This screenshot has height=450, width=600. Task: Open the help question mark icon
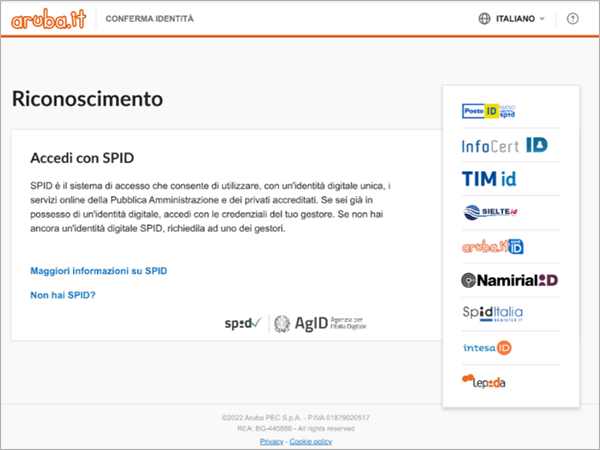tap(572, 18)
